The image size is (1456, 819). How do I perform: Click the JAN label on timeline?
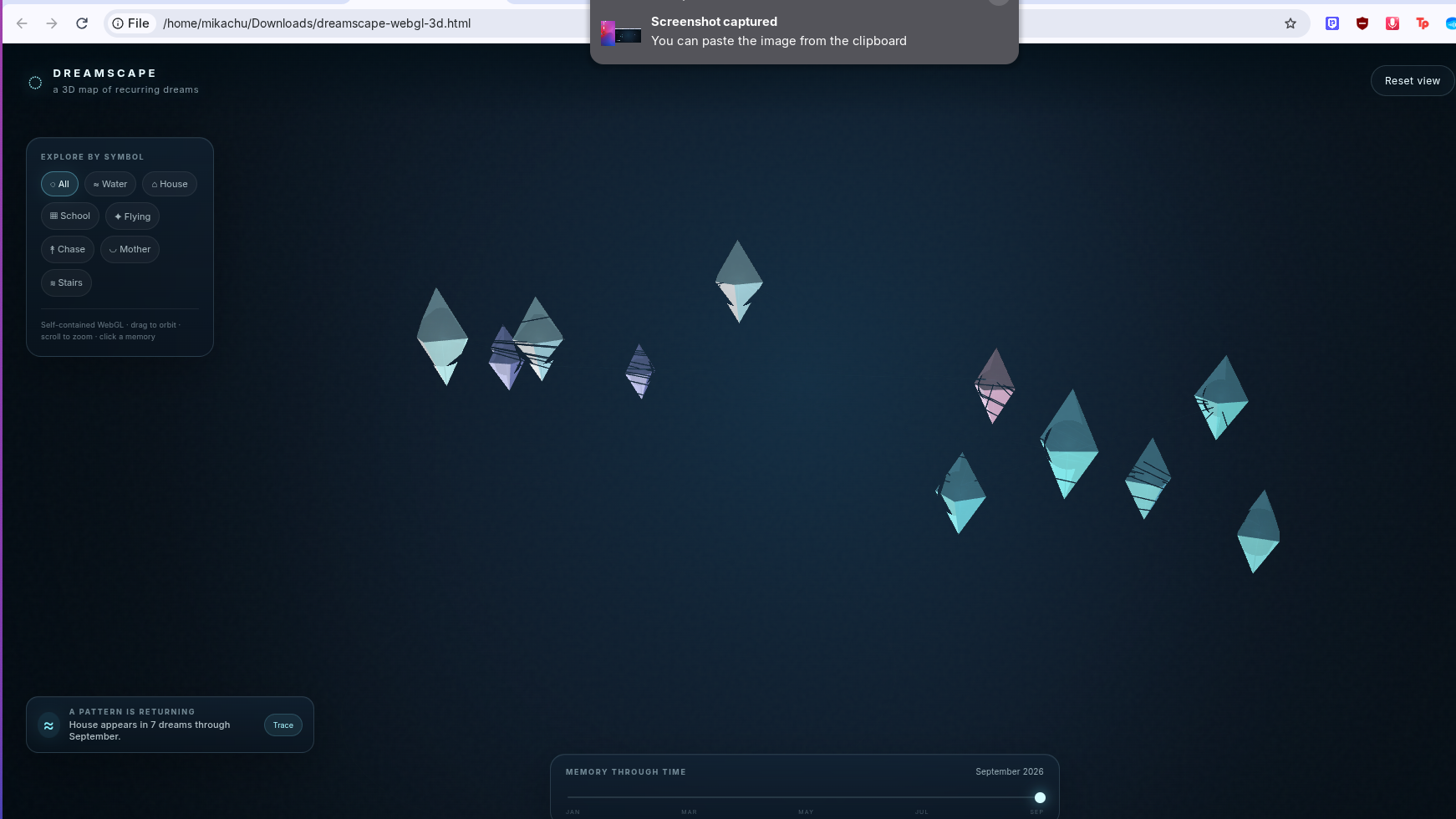573,811
